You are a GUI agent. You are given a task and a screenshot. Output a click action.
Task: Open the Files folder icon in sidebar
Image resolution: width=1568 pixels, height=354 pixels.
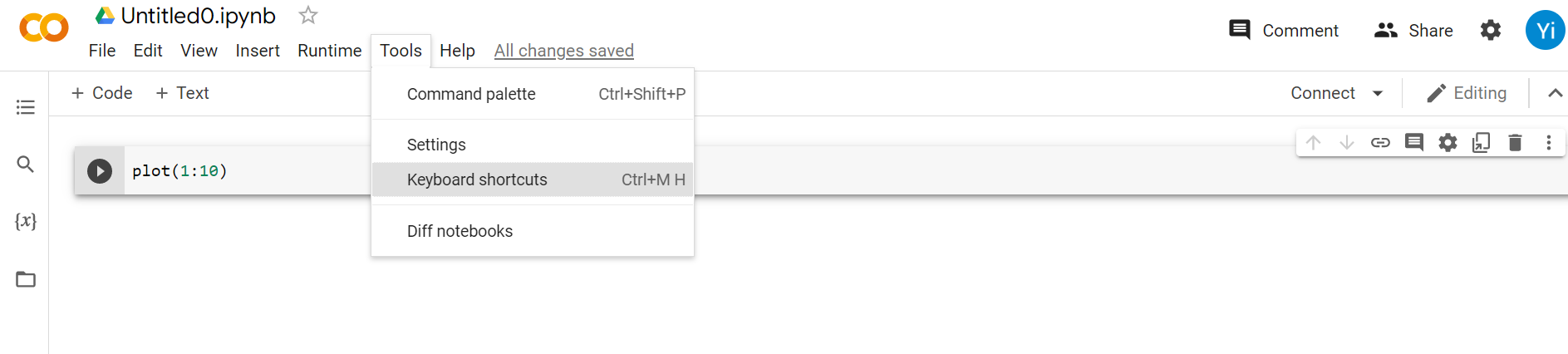(26, 279)
